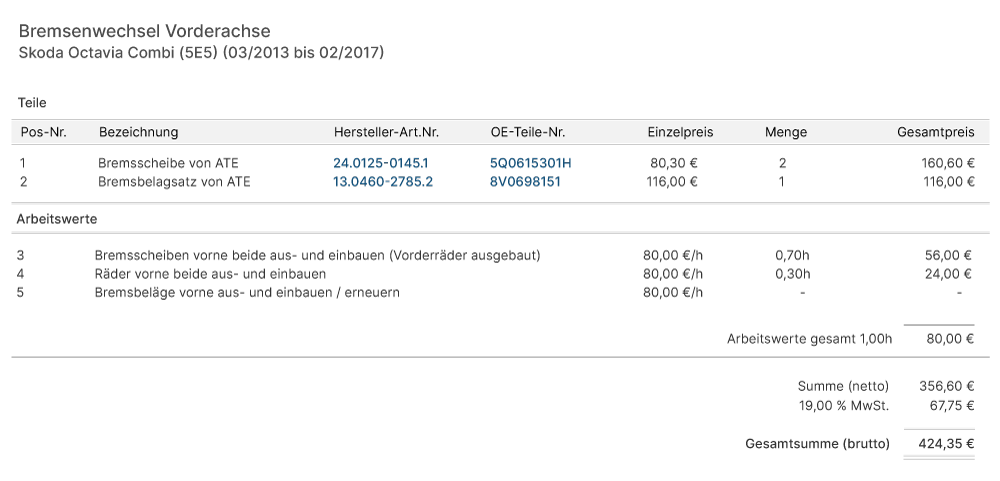Click the Menge column header
The width and height of the screenshot is (1000, 481).
tap(786, 132)
